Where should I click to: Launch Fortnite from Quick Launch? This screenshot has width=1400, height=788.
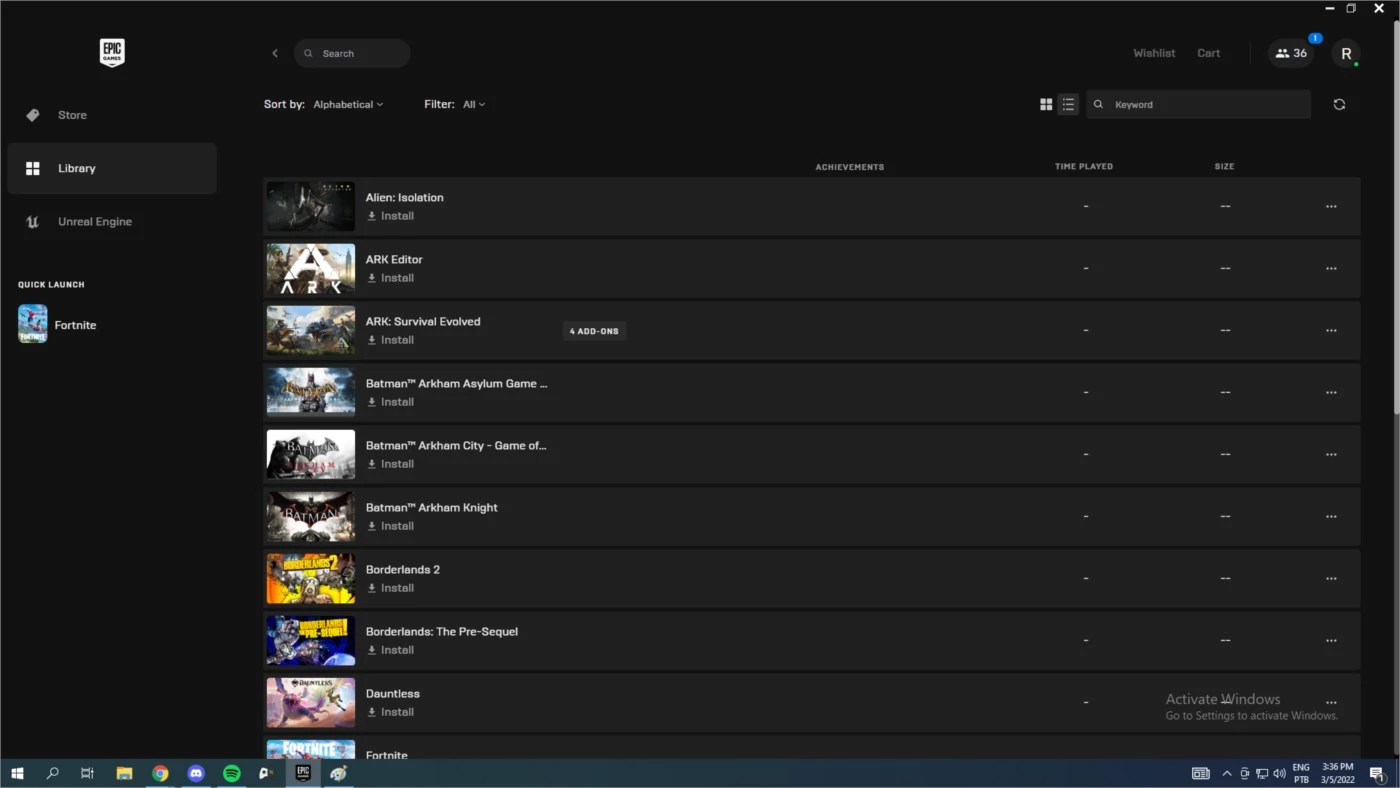coord(58,325)
